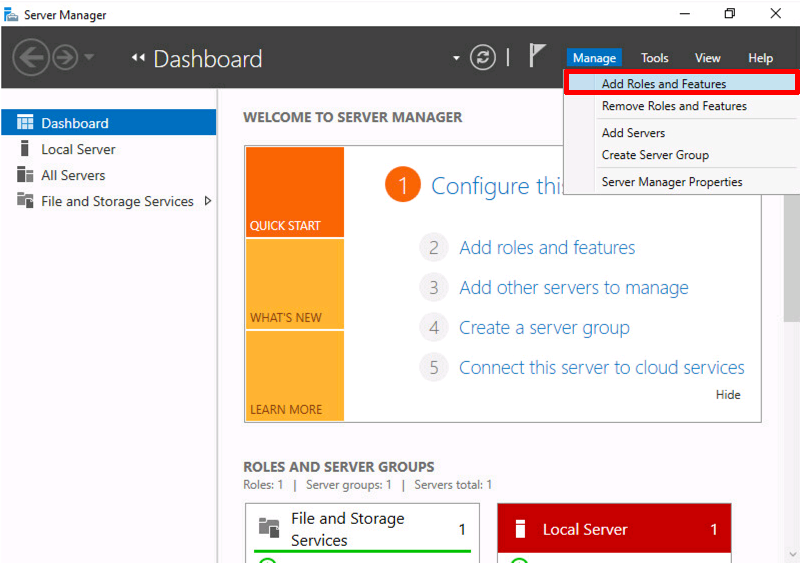The width and height of the screenshot is (800, 563).
Task: Click File and Storage Services sidebar icon
Action: (25, 200)
